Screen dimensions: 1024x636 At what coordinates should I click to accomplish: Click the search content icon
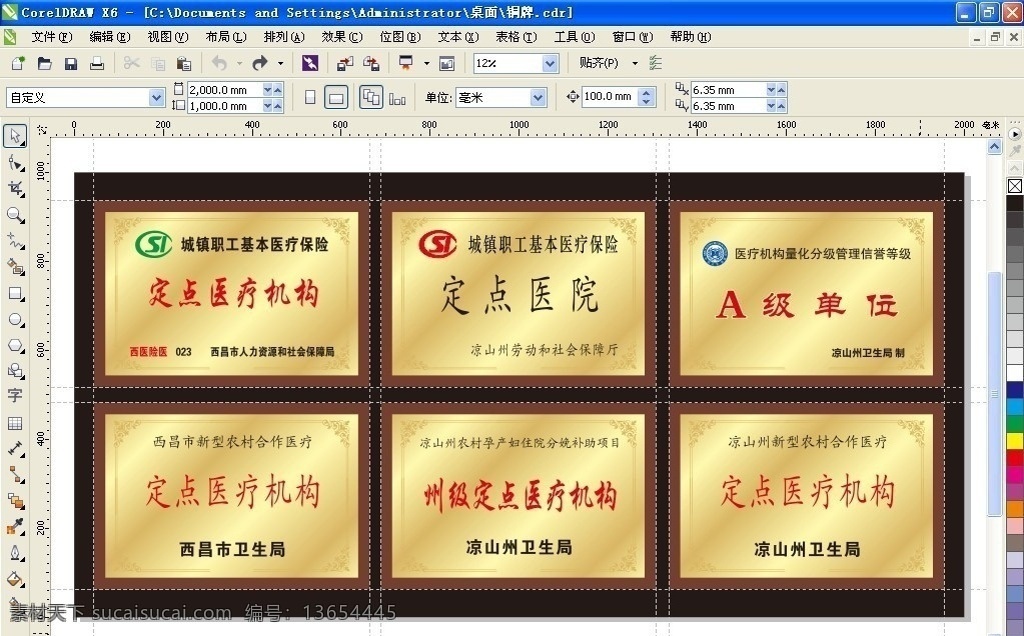coord(310,63)
